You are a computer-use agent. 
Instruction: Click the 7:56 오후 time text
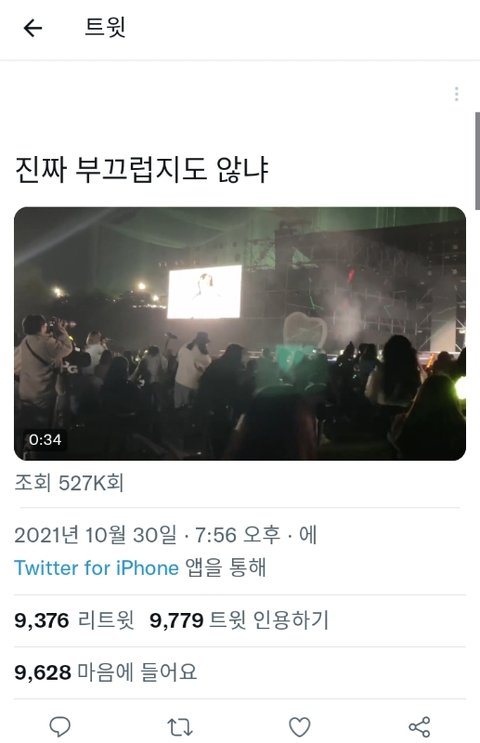238,535
